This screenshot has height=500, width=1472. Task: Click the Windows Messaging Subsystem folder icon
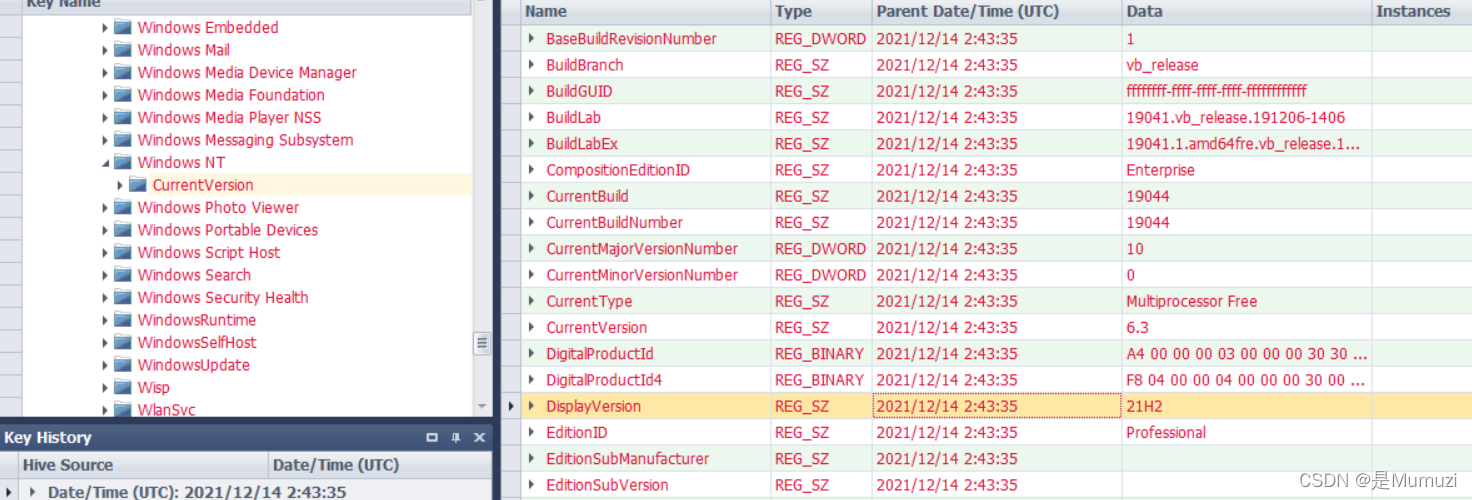(123, 140)
